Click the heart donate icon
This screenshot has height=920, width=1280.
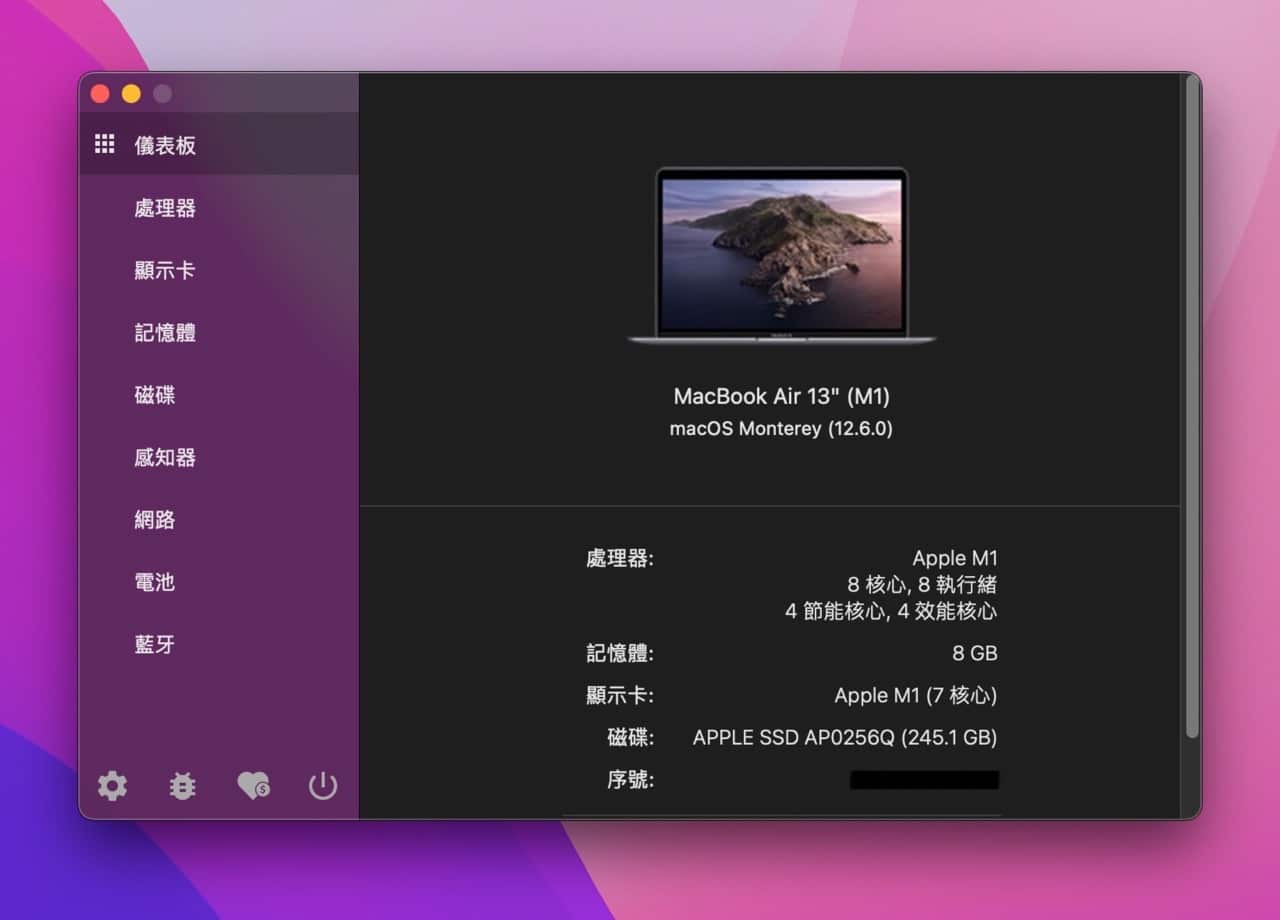click(x=253, y=786)
